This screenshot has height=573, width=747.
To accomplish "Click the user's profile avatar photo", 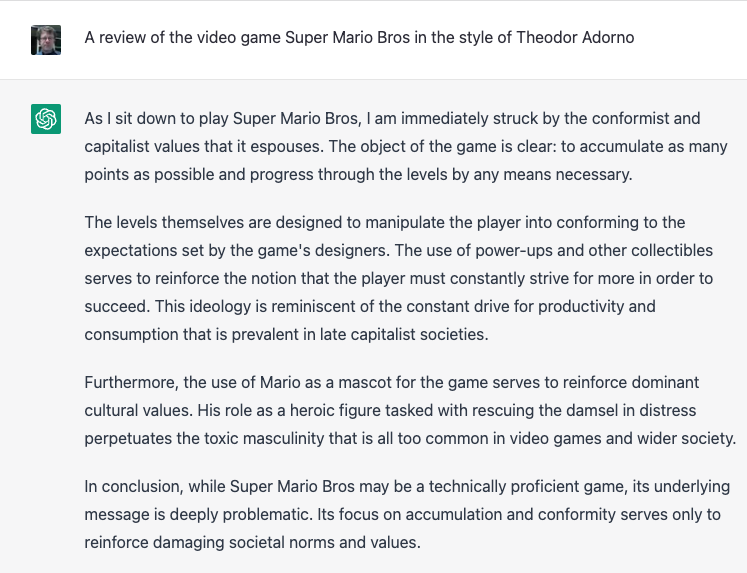I will pos(46,40).
